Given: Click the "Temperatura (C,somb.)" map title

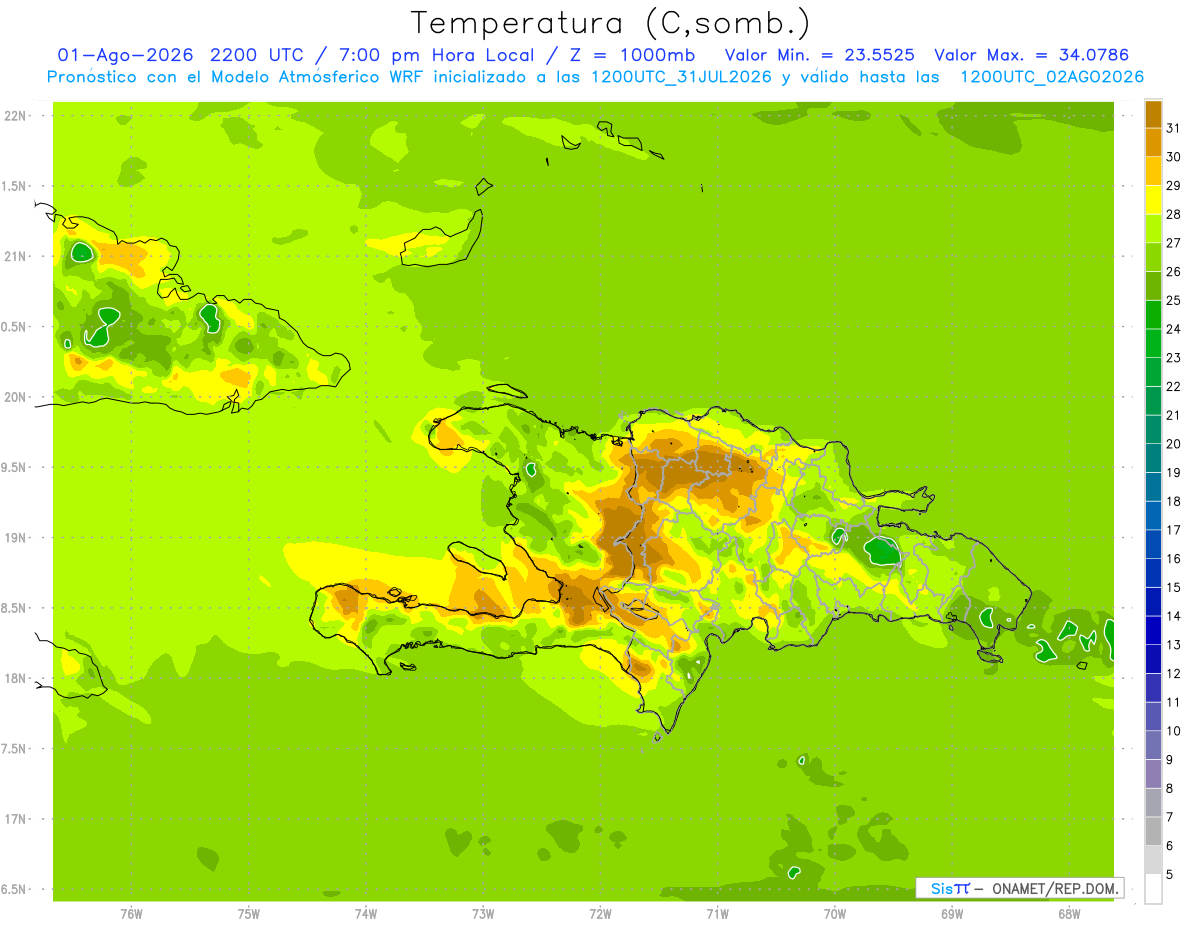Looking at the screenshot, I should pos(610,23).
